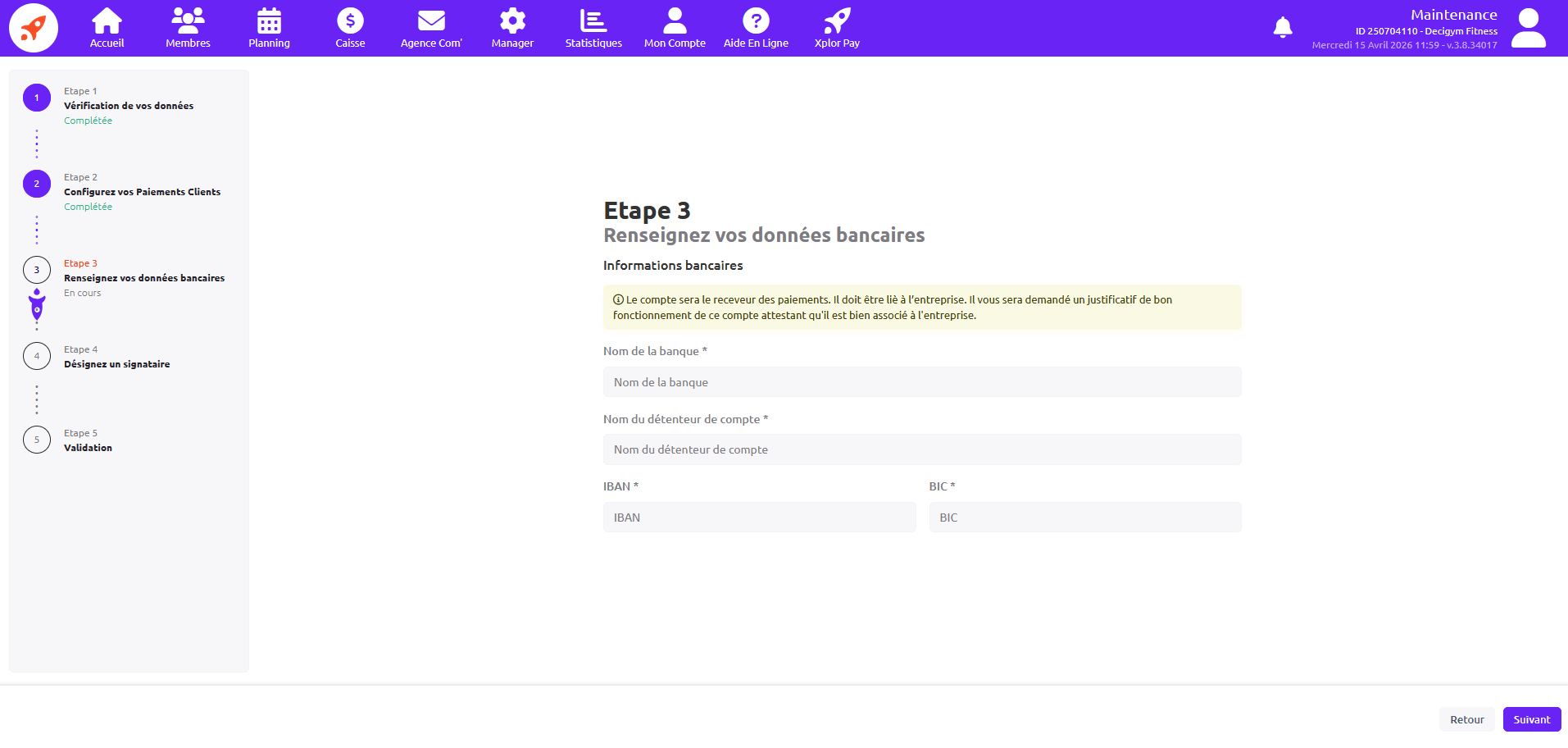Open the Manager gear icon
The width and height of the screenshot is (1568, 748).
[512, 21]
